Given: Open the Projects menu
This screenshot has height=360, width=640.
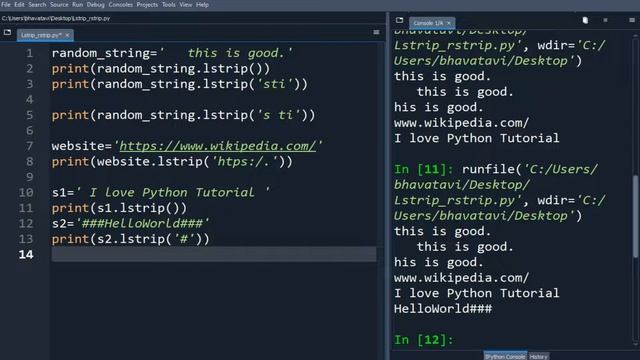Looking at the screenshot, I should tap(147, 5).
